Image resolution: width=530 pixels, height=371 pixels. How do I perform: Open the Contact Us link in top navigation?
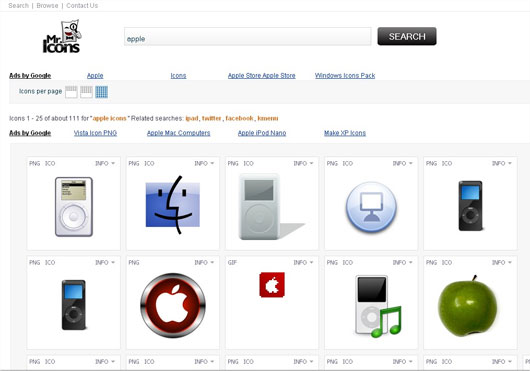click(x=82, y=6)
